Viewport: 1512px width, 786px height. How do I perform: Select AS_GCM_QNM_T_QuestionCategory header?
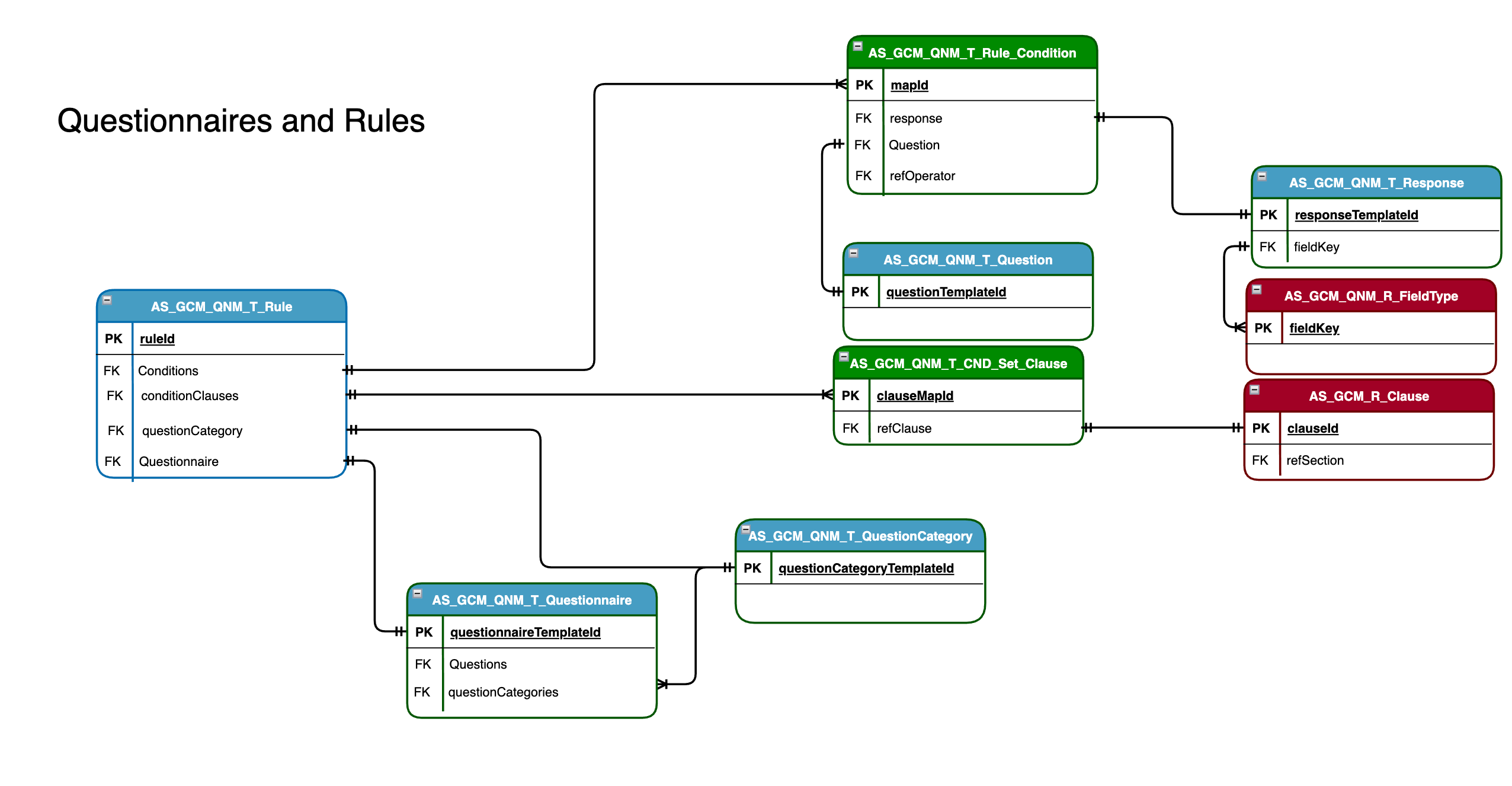point(860,536)
